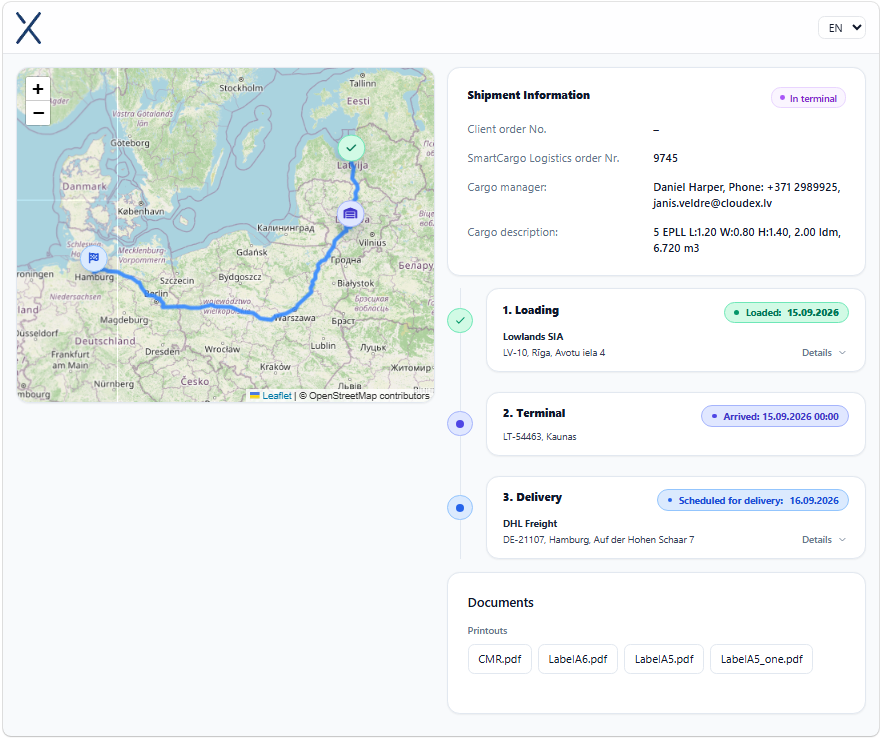This screenshot has height=739, width=883.
Task: Click the Hamburg address Auf der Hohen Schaar 7
Action: tap(599, 540)
